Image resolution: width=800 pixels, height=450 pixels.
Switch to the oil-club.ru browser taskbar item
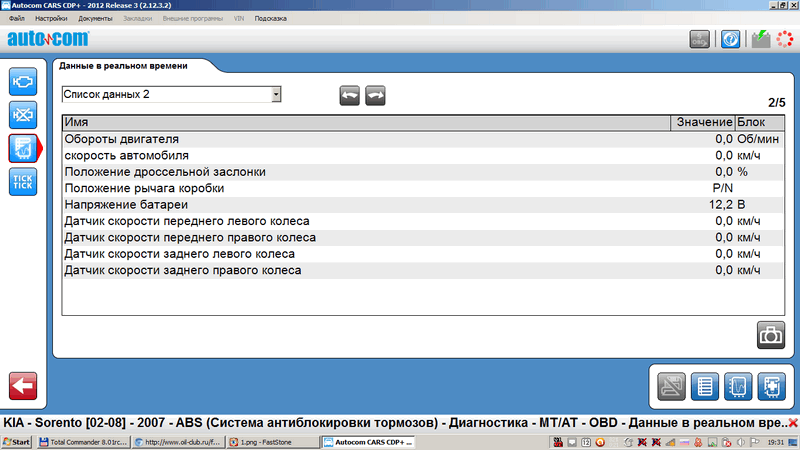[x=178, y=442]
